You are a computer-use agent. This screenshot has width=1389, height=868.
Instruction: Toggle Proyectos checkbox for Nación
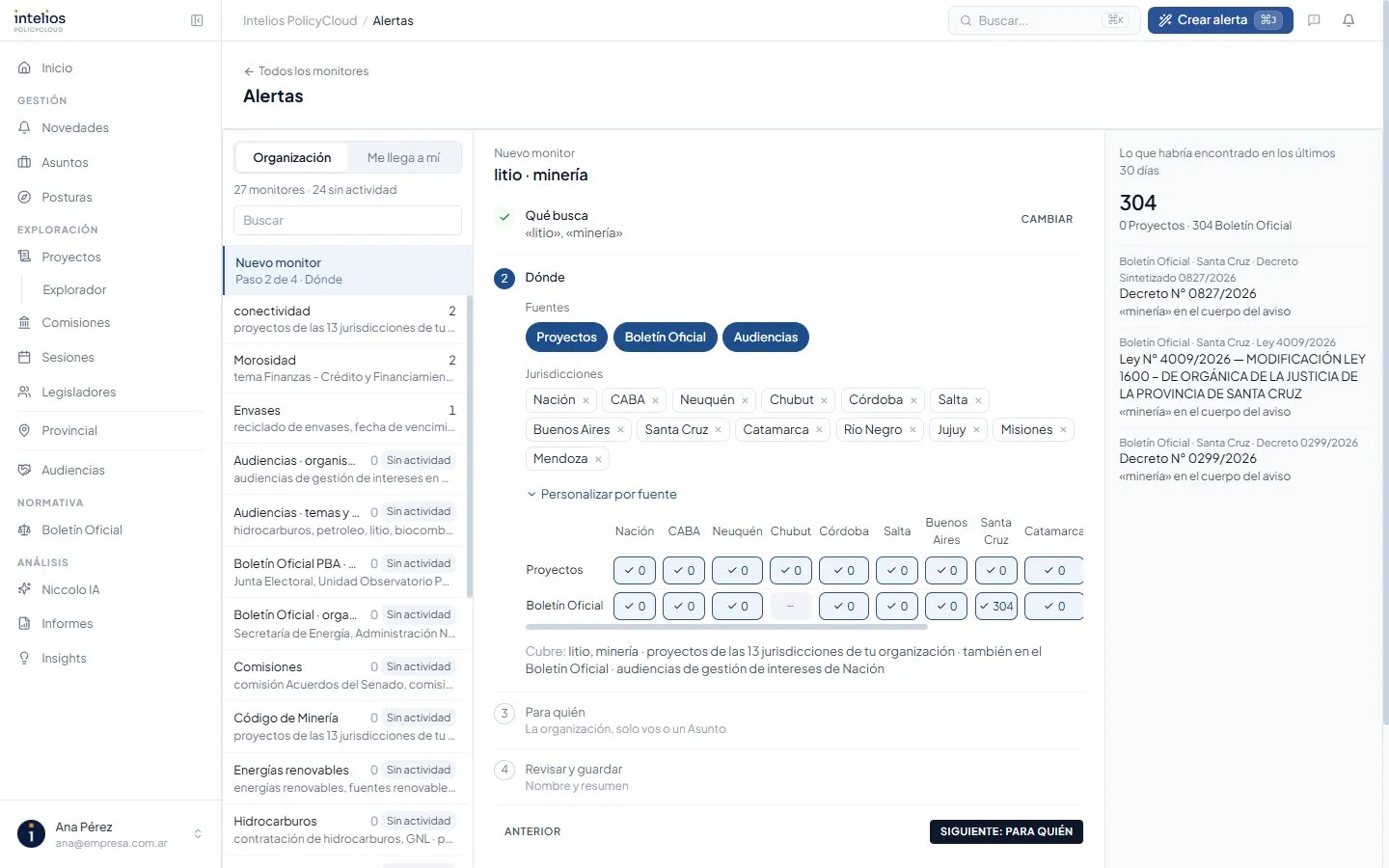[x=635, y=570]
